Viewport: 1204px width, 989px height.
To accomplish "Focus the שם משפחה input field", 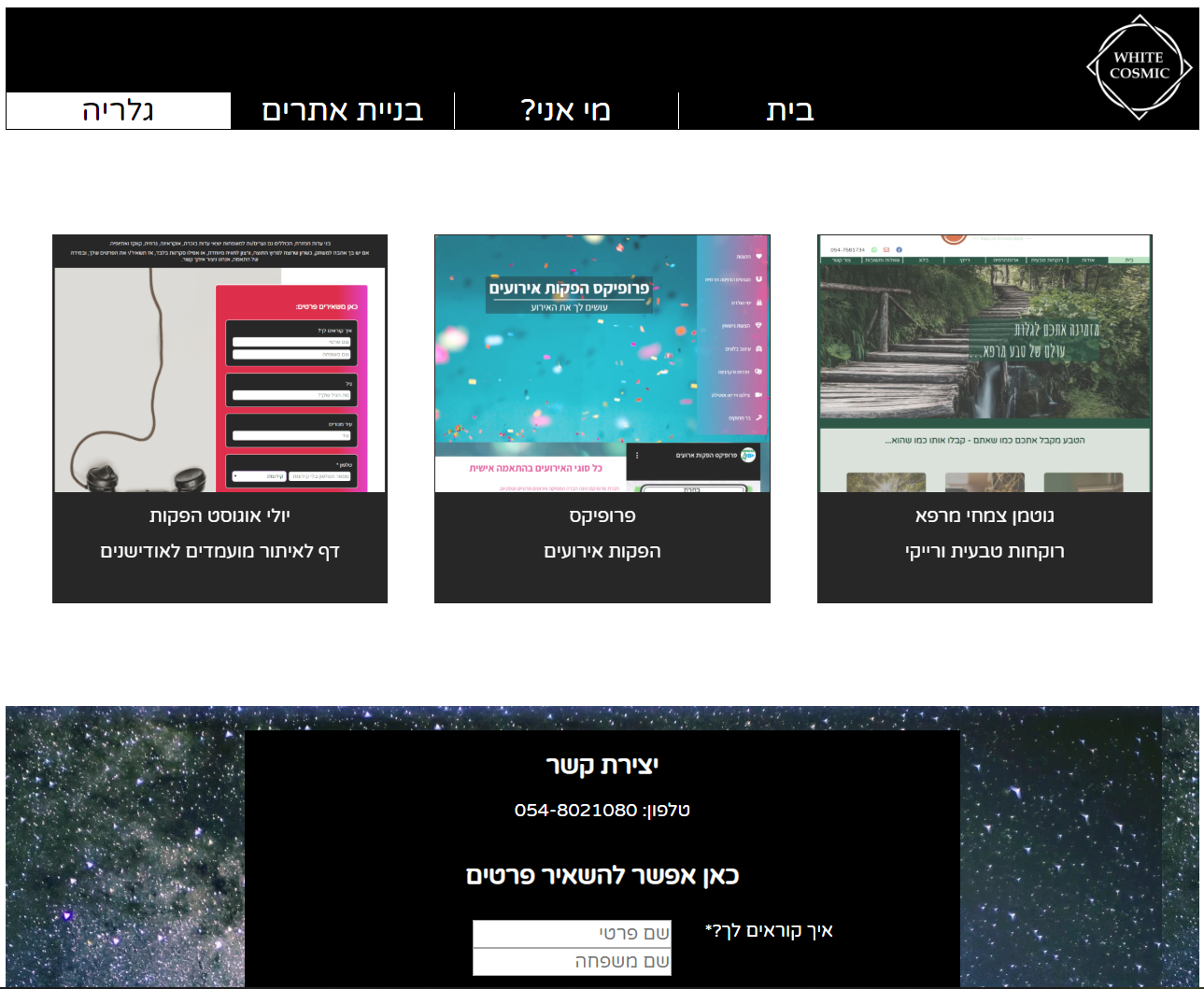I will 572,962.
